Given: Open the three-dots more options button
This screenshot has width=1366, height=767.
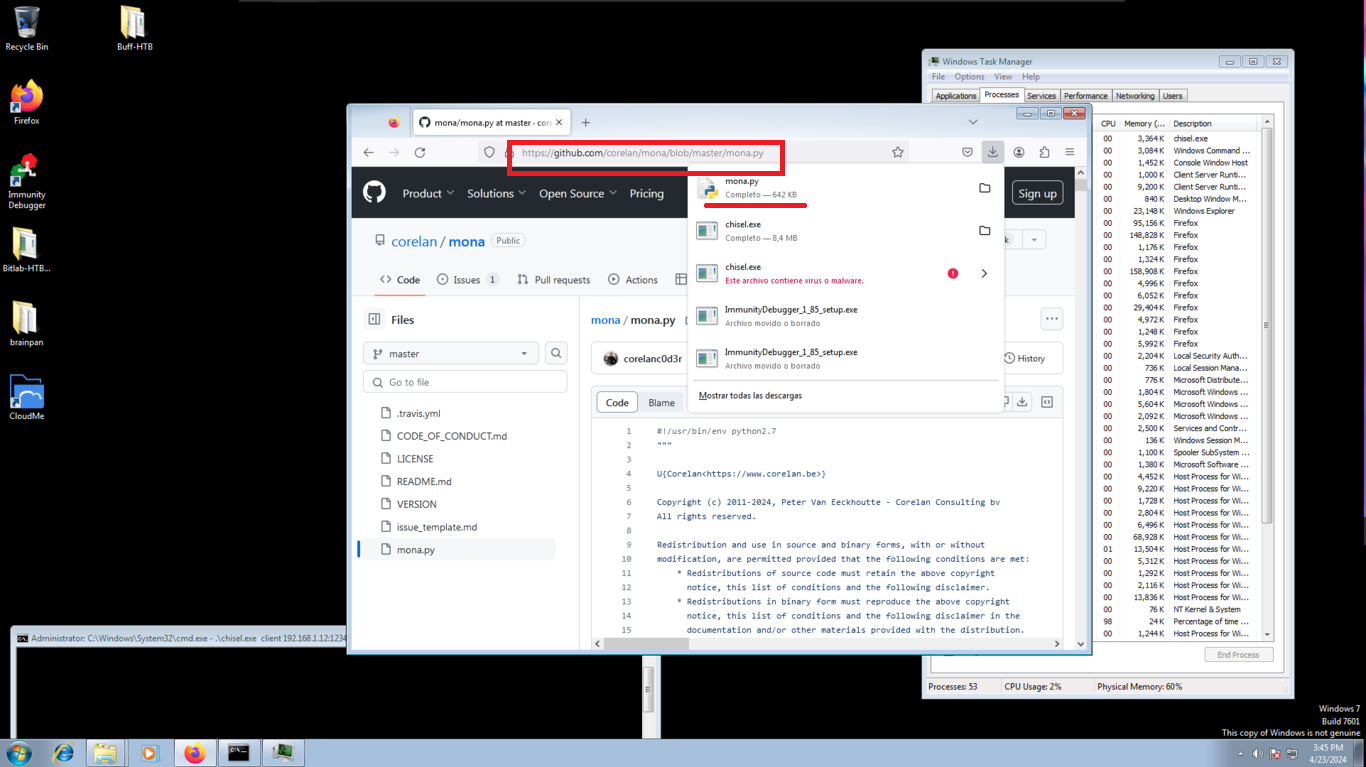Looking at the screenshot, I should click(1051, 319).
